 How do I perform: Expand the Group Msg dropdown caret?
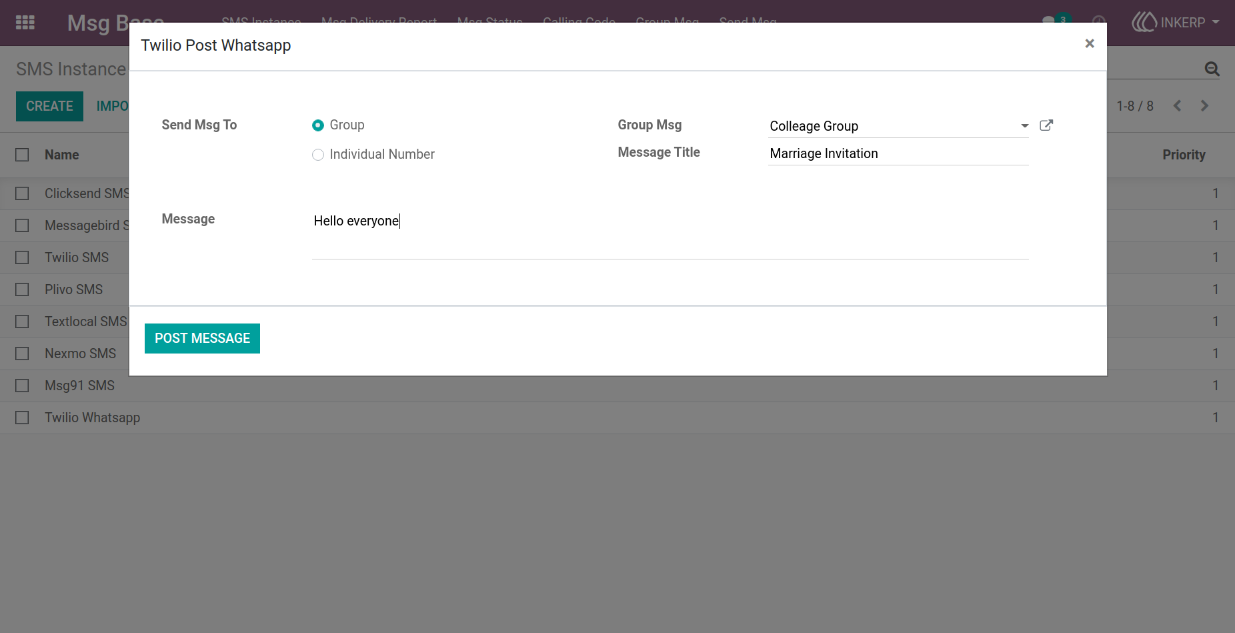coord(1024,126)
